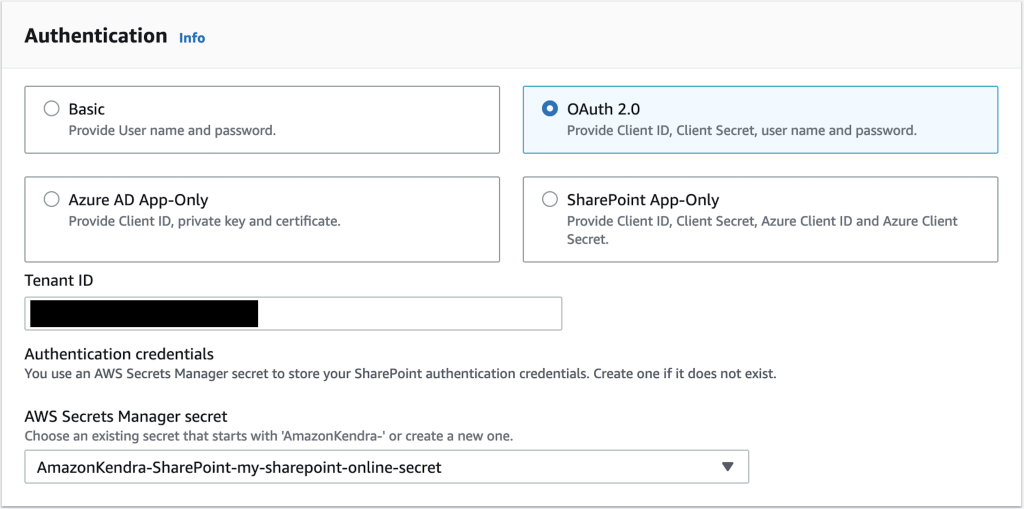The width and height of the screenshot is (1024, 509).
Task: Open the Info link beside Authentication
Action: [191, 38]
